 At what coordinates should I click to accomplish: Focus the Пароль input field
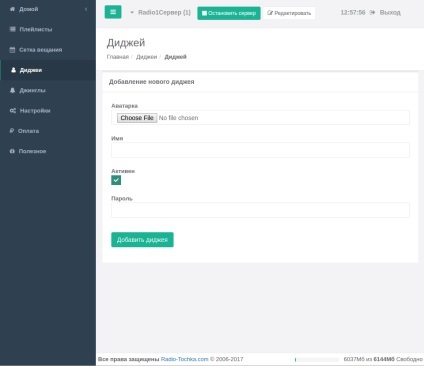pos(260,210)
